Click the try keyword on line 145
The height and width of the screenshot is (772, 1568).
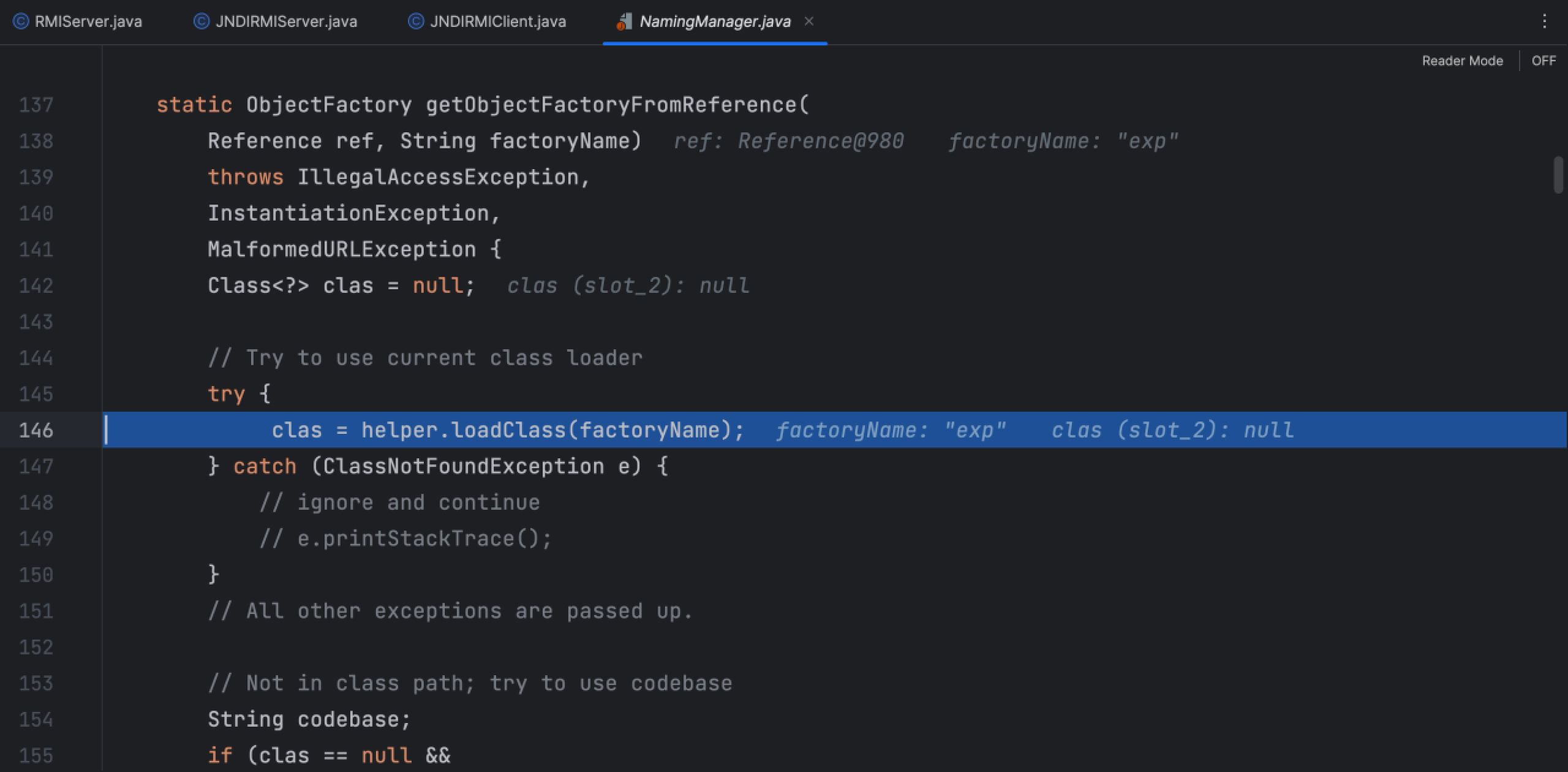pos(226,394)
